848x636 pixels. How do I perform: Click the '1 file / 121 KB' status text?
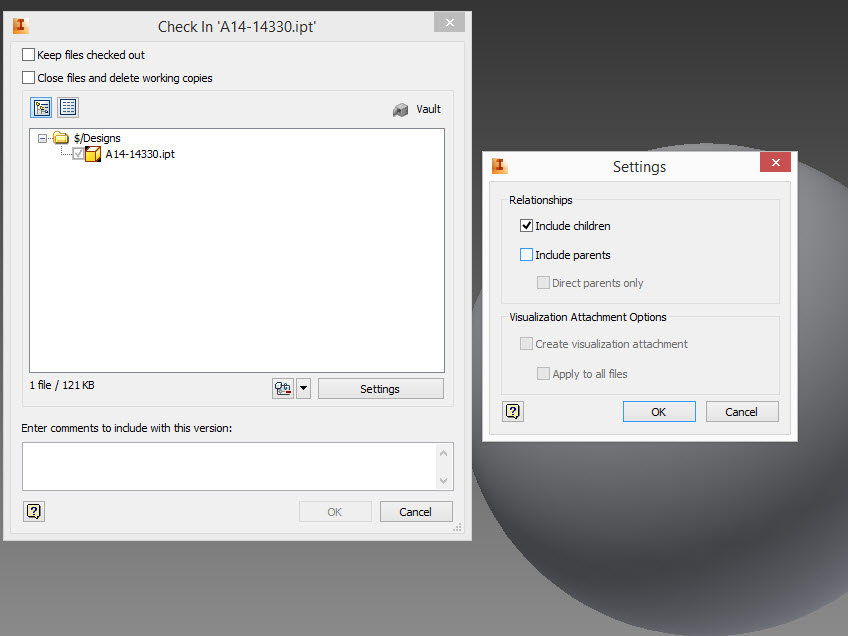62,385
